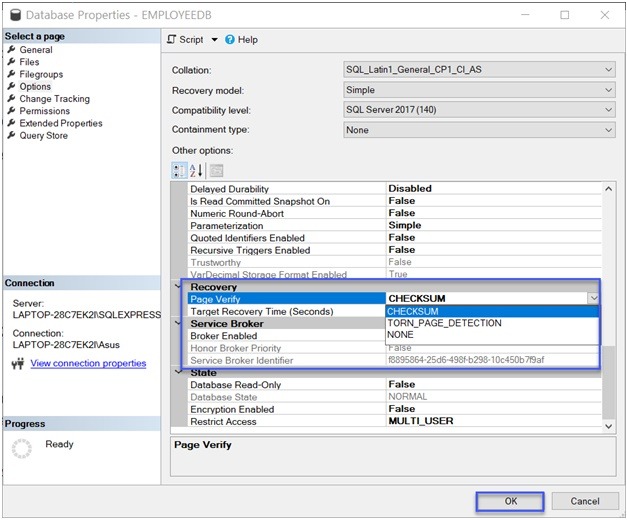Click the Categorized view icon

coord(179,171)
